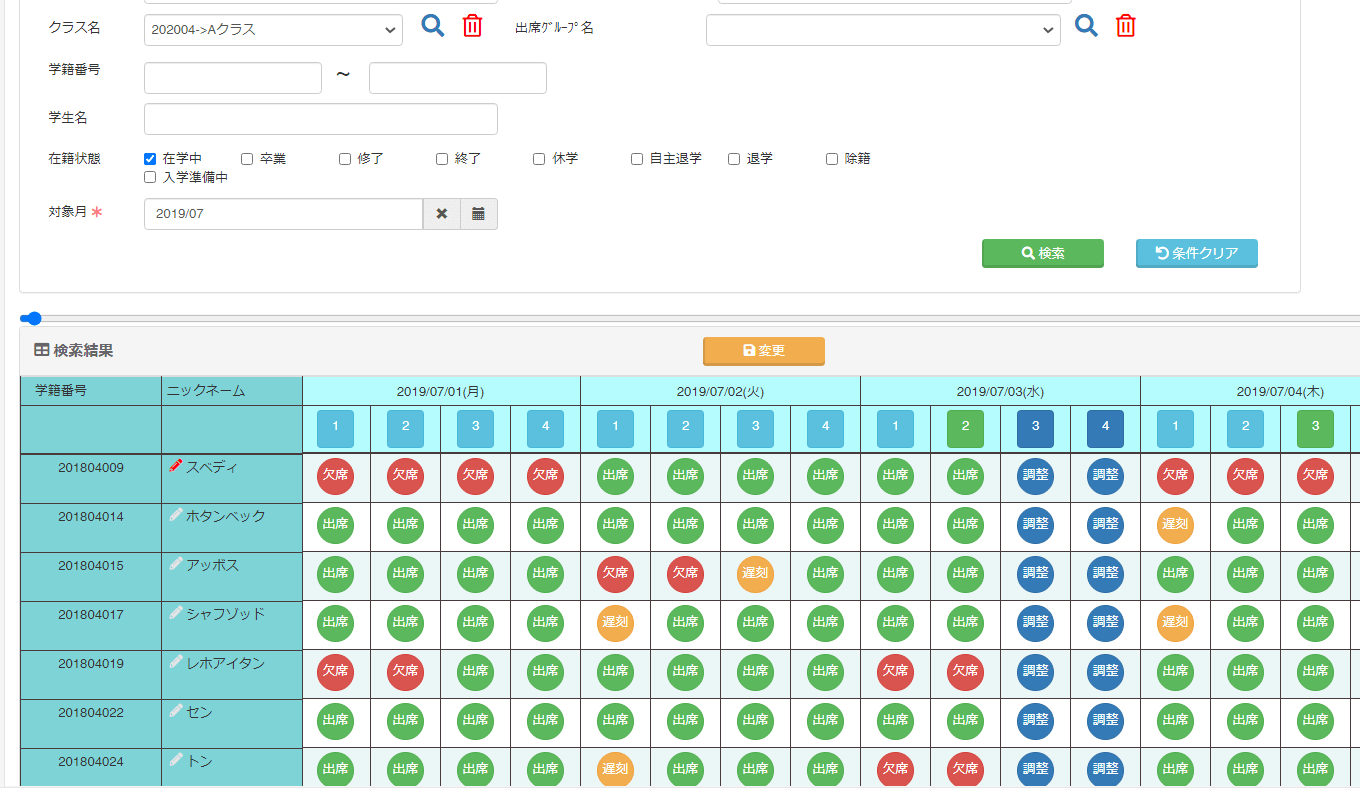The height and width of the screenshot is (789, 1360).
Task: Check the 修了 checkbox
Action: [345, 159]
